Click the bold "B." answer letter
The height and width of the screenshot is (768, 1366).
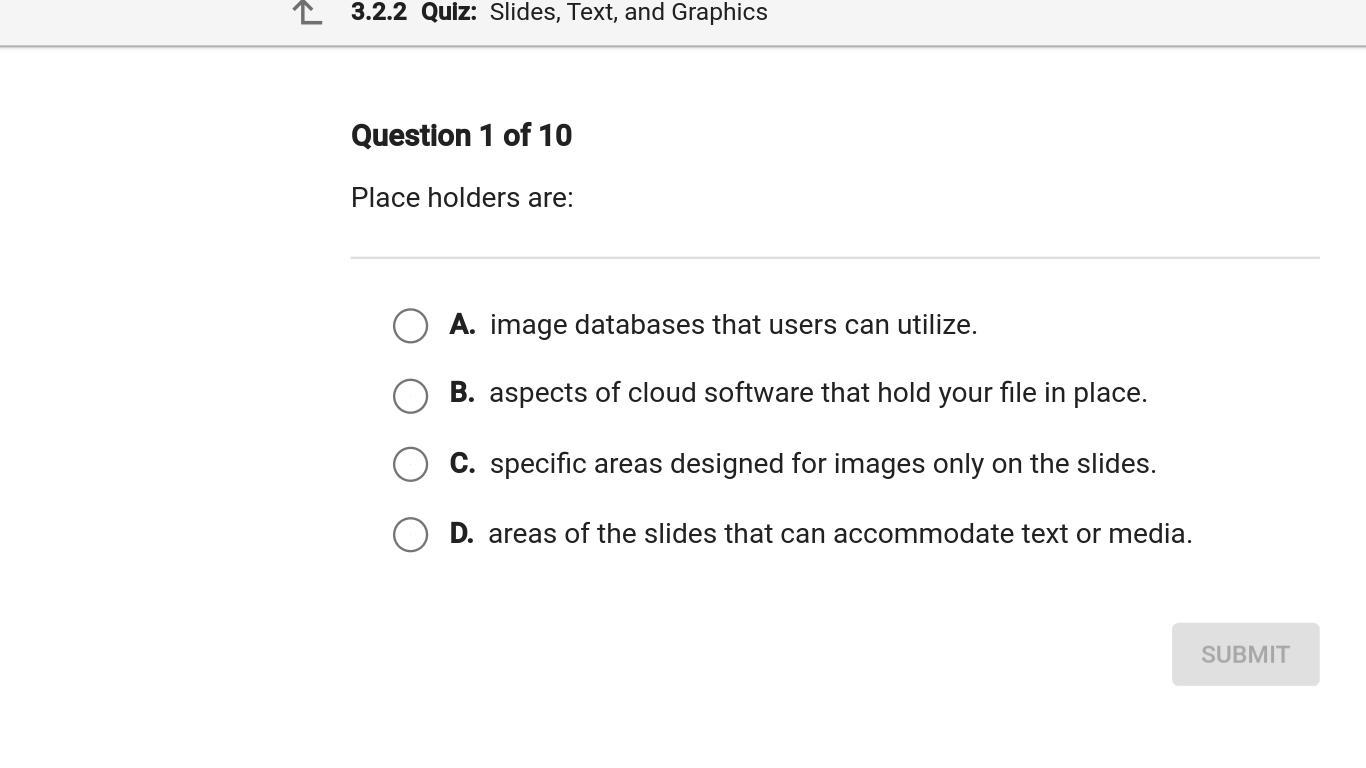[462, 393]
